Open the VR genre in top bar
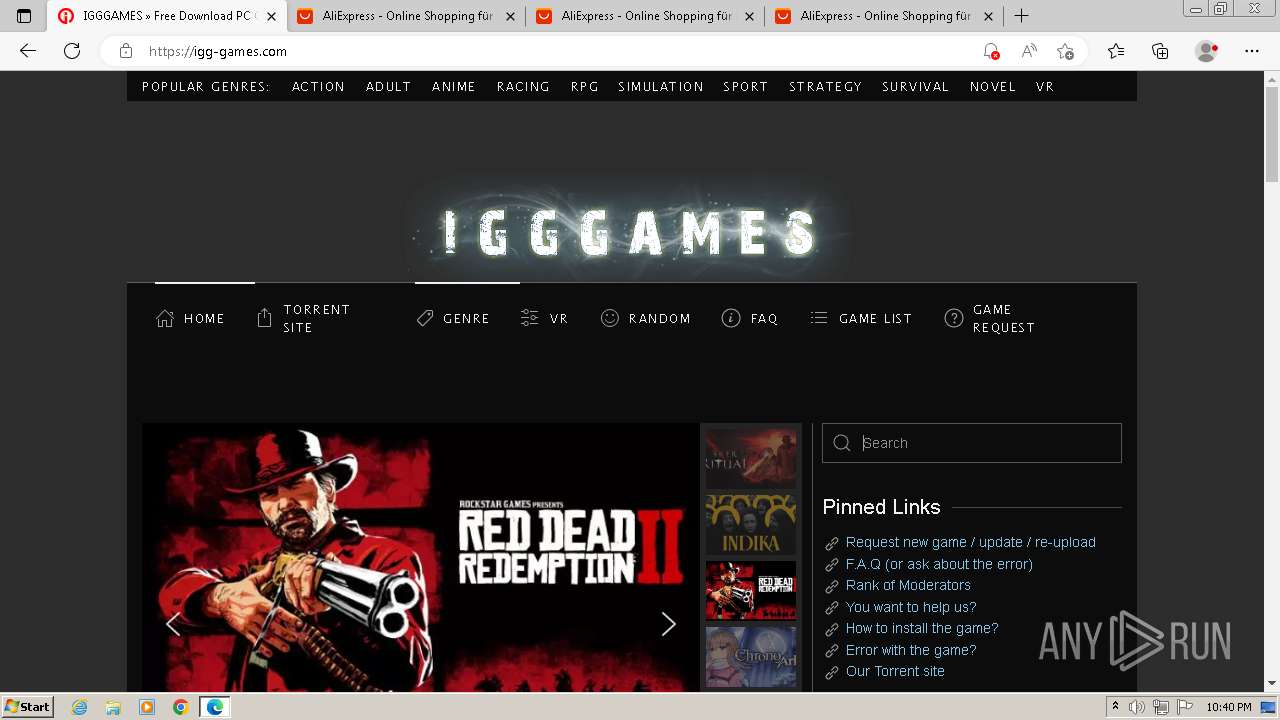 pos(1045,87)
